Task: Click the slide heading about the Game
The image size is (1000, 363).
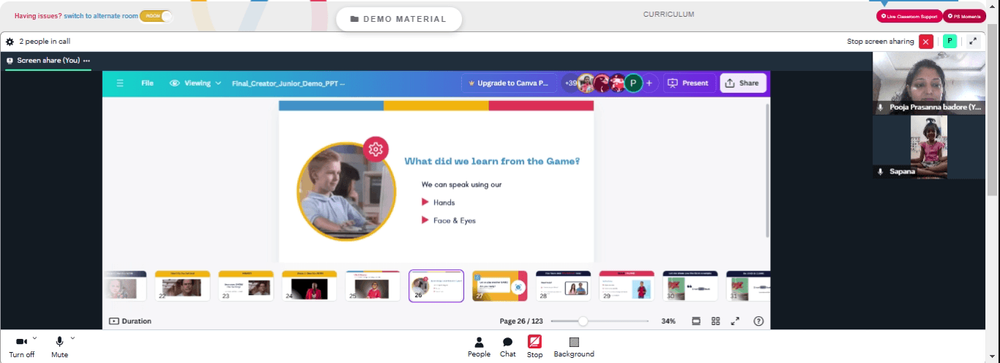Action: pos(492,161)
